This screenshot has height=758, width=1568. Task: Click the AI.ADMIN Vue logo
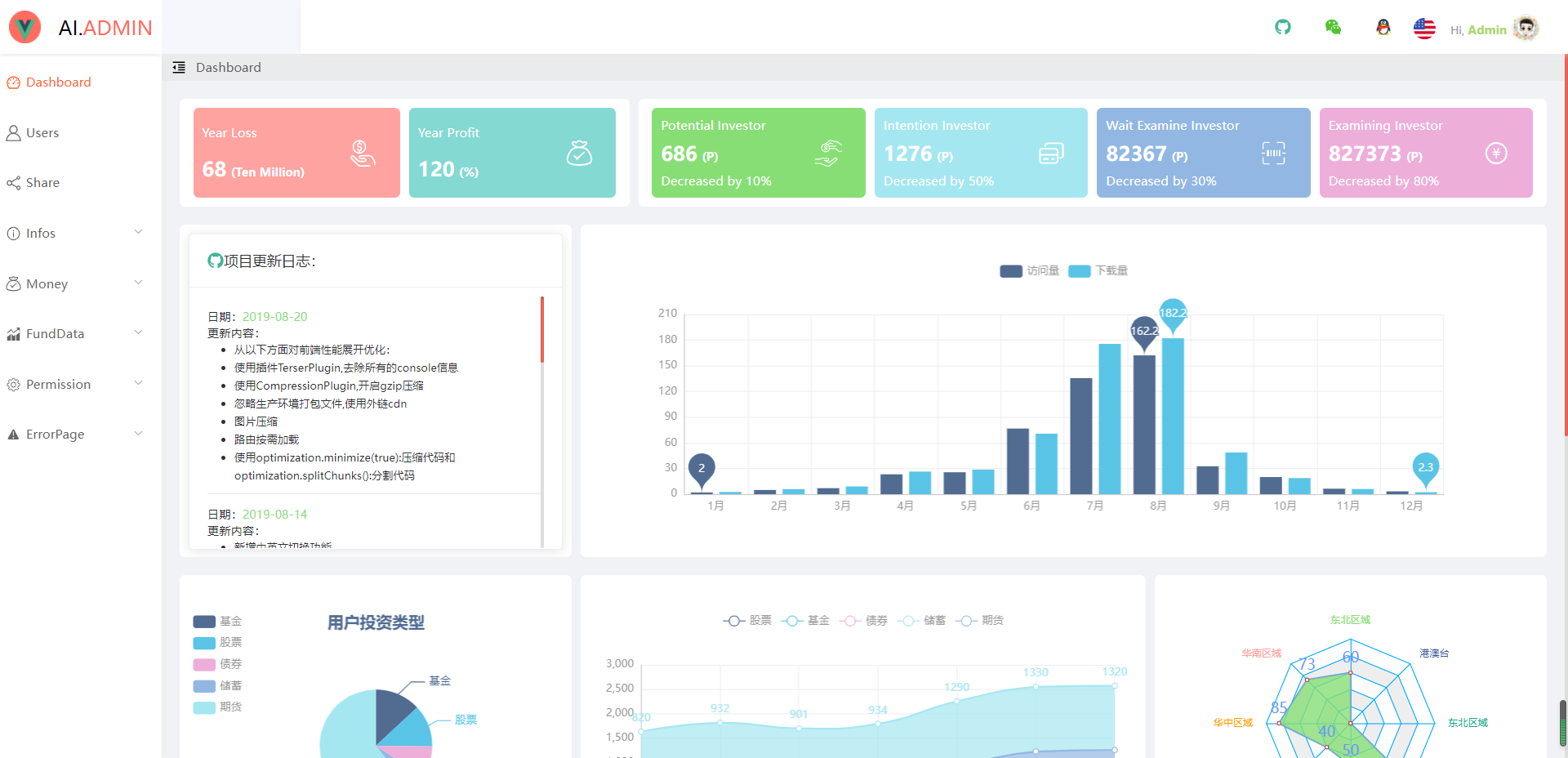pos(25,28)
